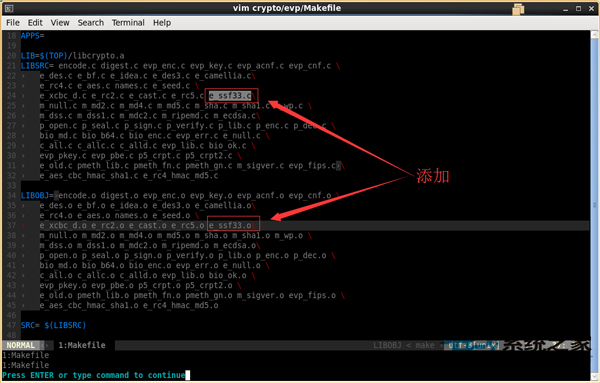Click line starting with bio_md.c
Screen dimensions: 600x383
[x=154, y=135]
